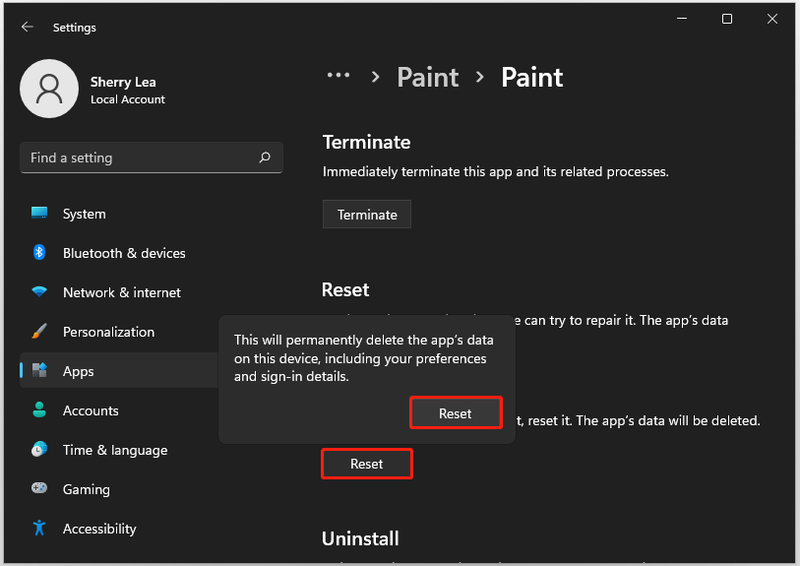
Task: Open Sherry Lea profile avatar
Action: coord(49,89)
